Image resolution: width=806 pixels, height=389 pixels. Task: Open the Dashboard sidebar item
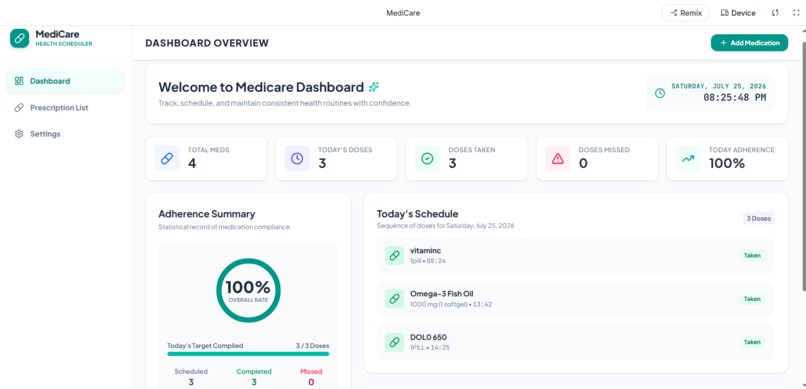(x=65, y=81)
